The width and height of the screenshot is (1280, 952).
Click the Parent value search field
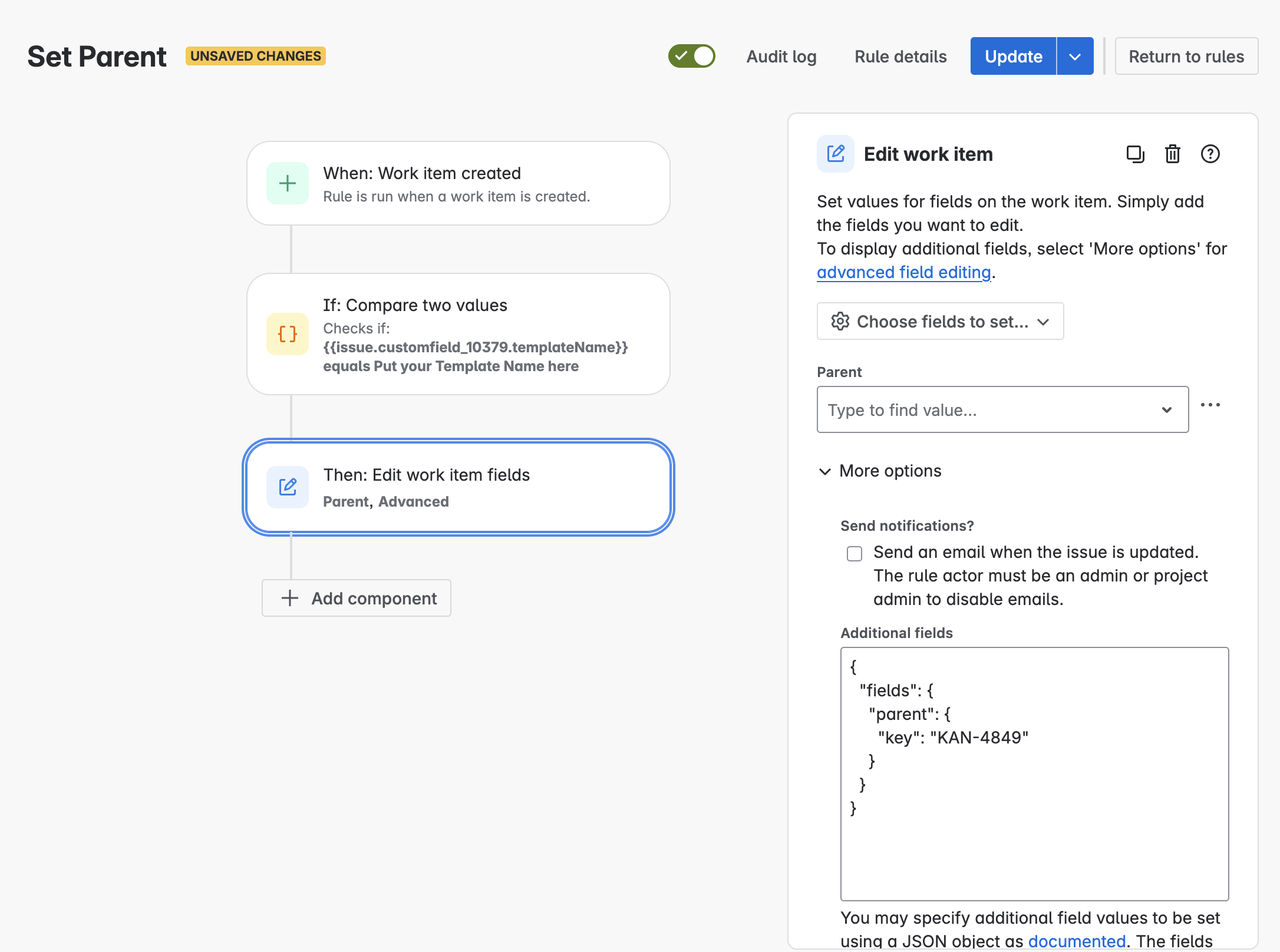[990, 410]
